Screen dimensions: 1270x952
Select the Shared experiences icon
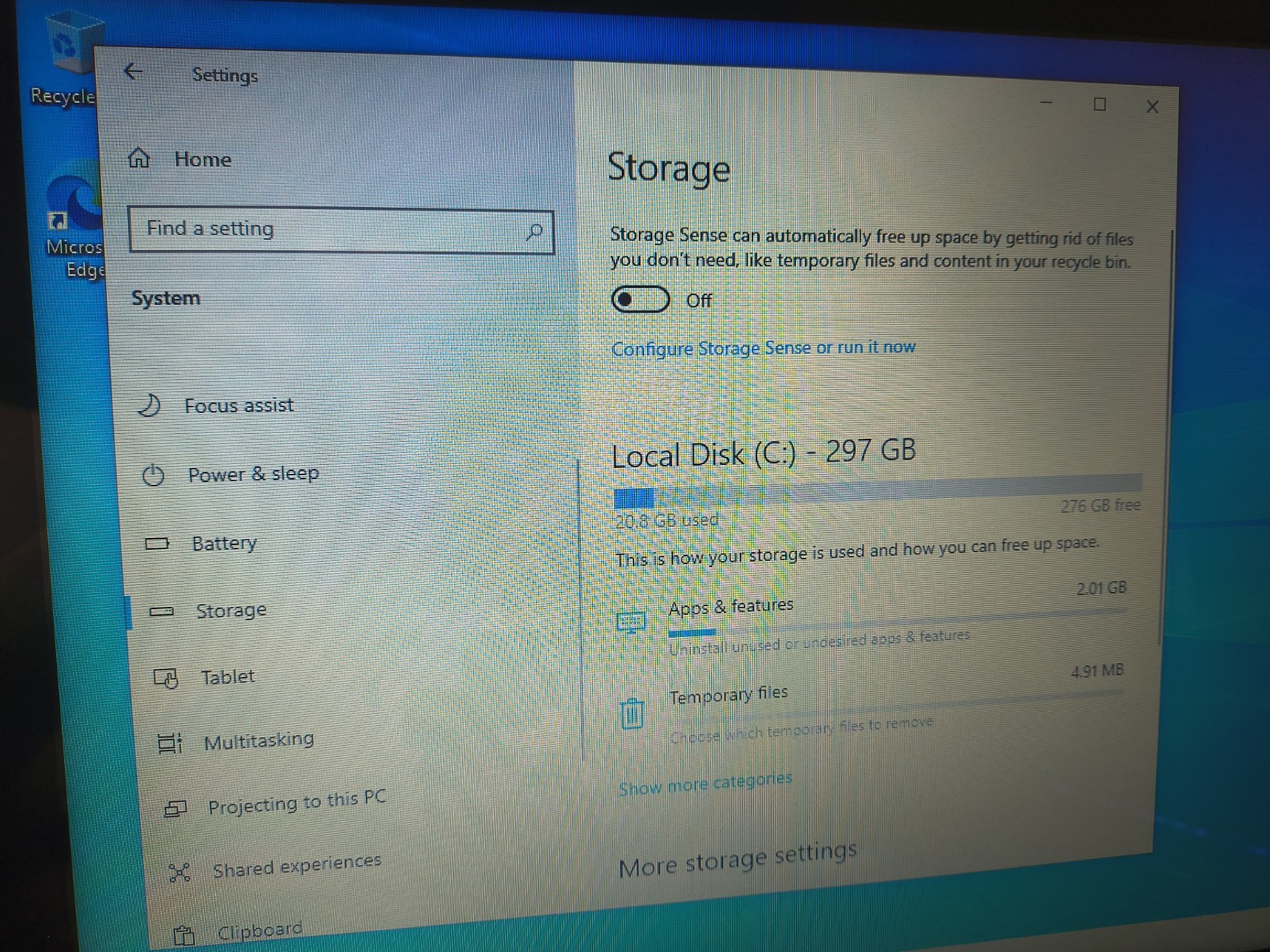[180, 873]
